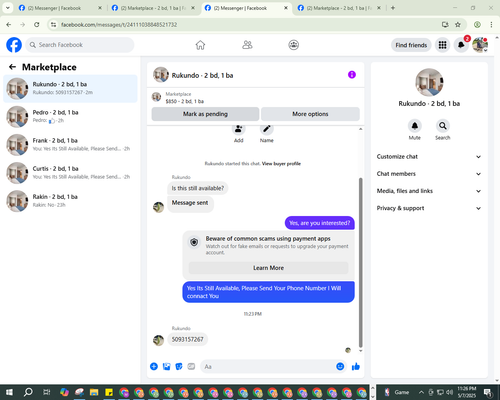Viewport: 500px width, 400px height.
Task: Open the Groups icon in top nav
Action: click(x=293, y=45)
